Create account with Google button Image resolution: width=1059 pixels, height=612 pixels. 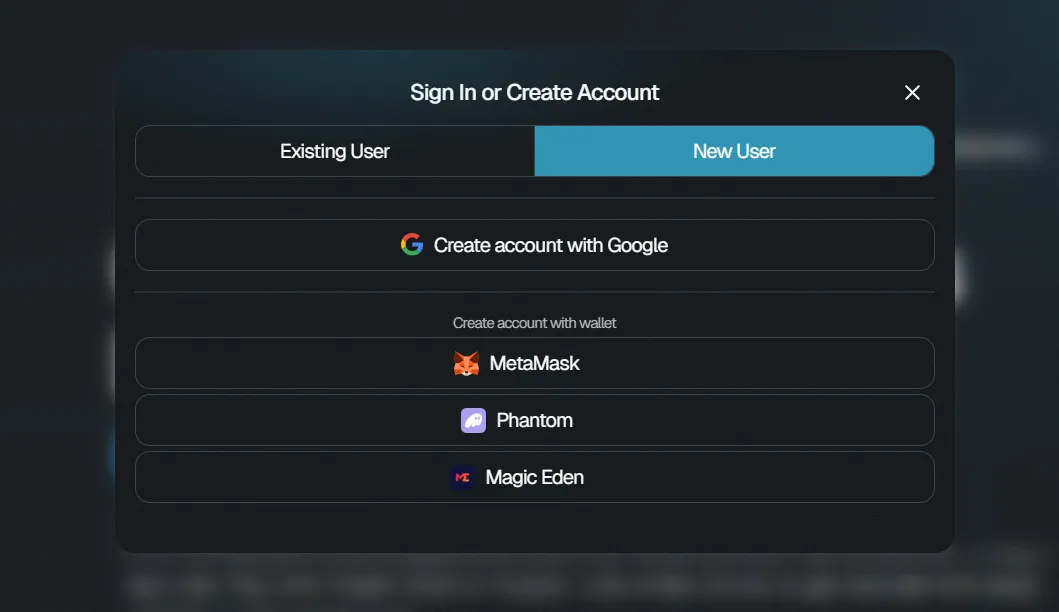pos(535,245)
